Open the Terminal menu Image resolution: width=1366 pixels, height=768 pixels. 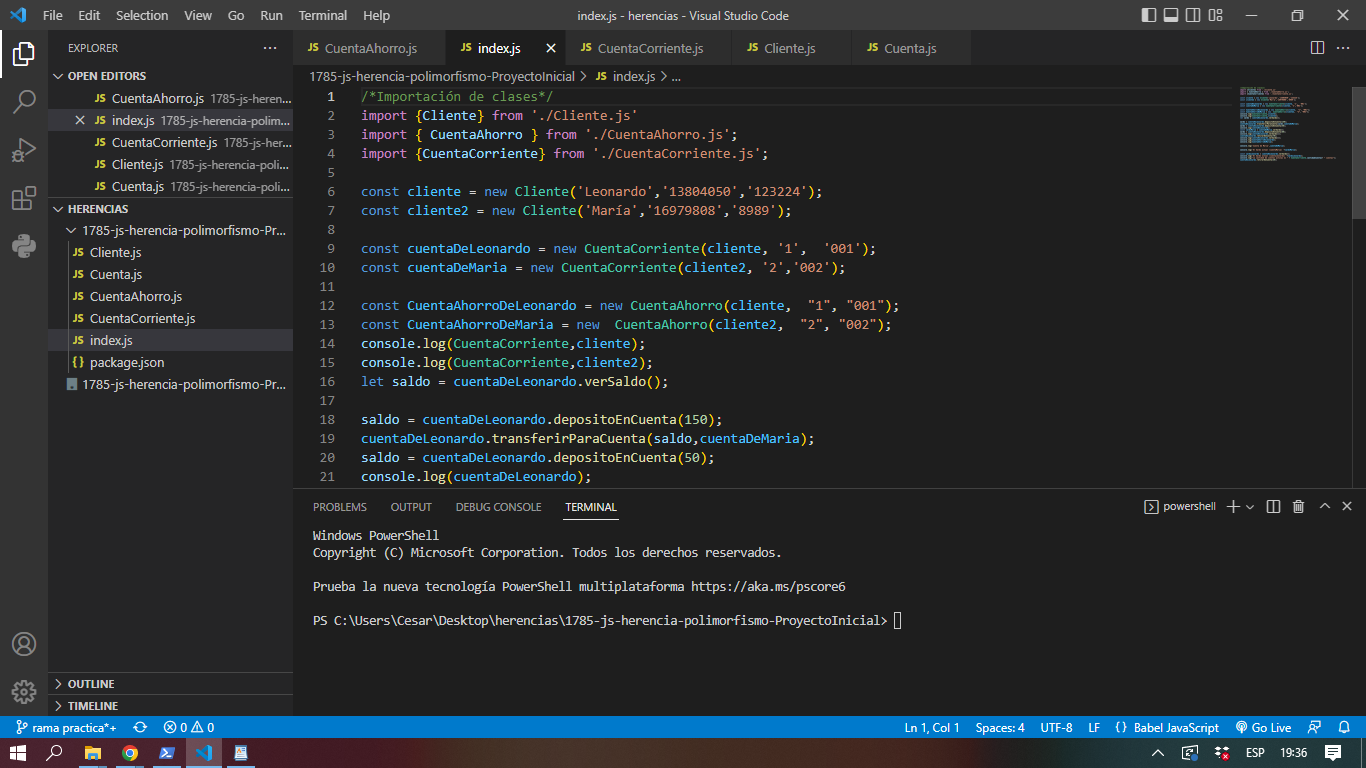pos(323,15)
